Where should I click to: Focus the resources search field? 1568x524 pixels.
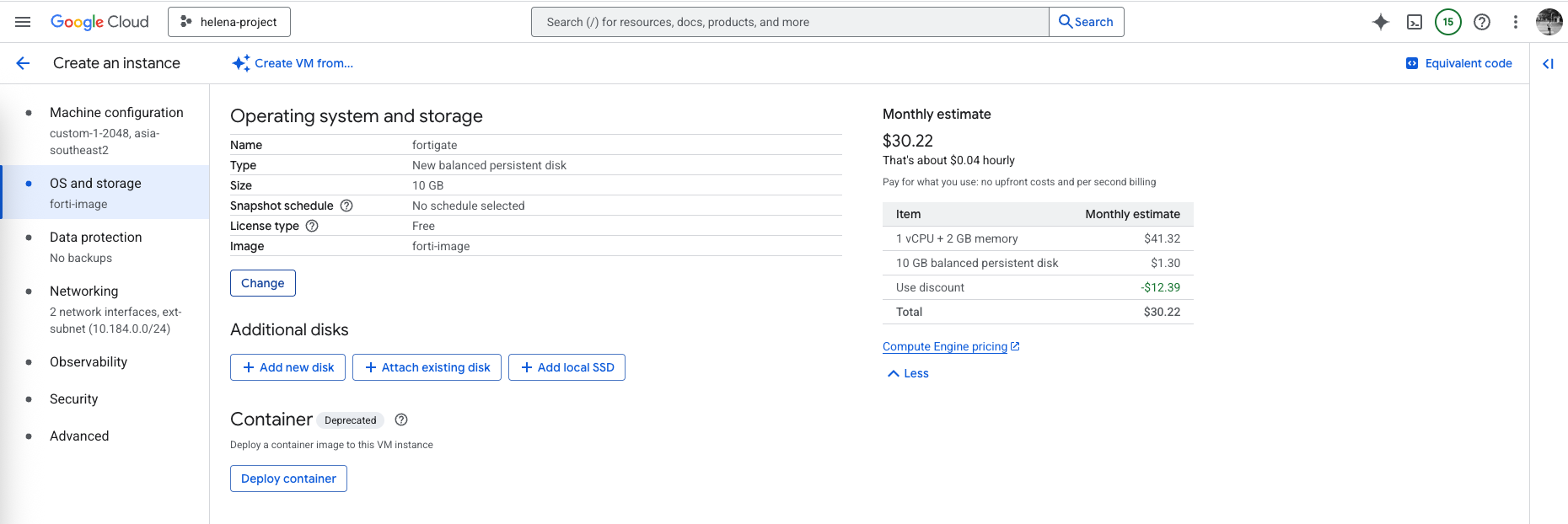tap(789, 22)
